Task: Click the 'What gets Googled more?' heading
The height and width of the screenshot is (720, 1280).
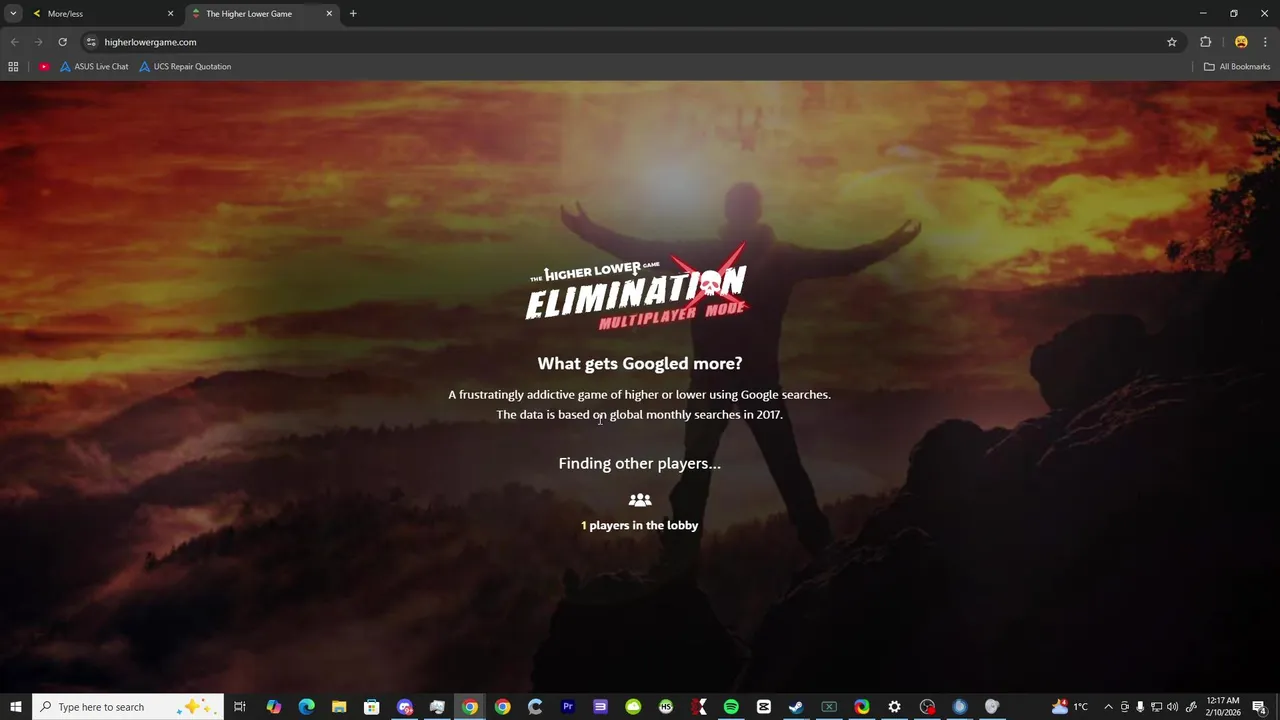Action: (640, 363)
